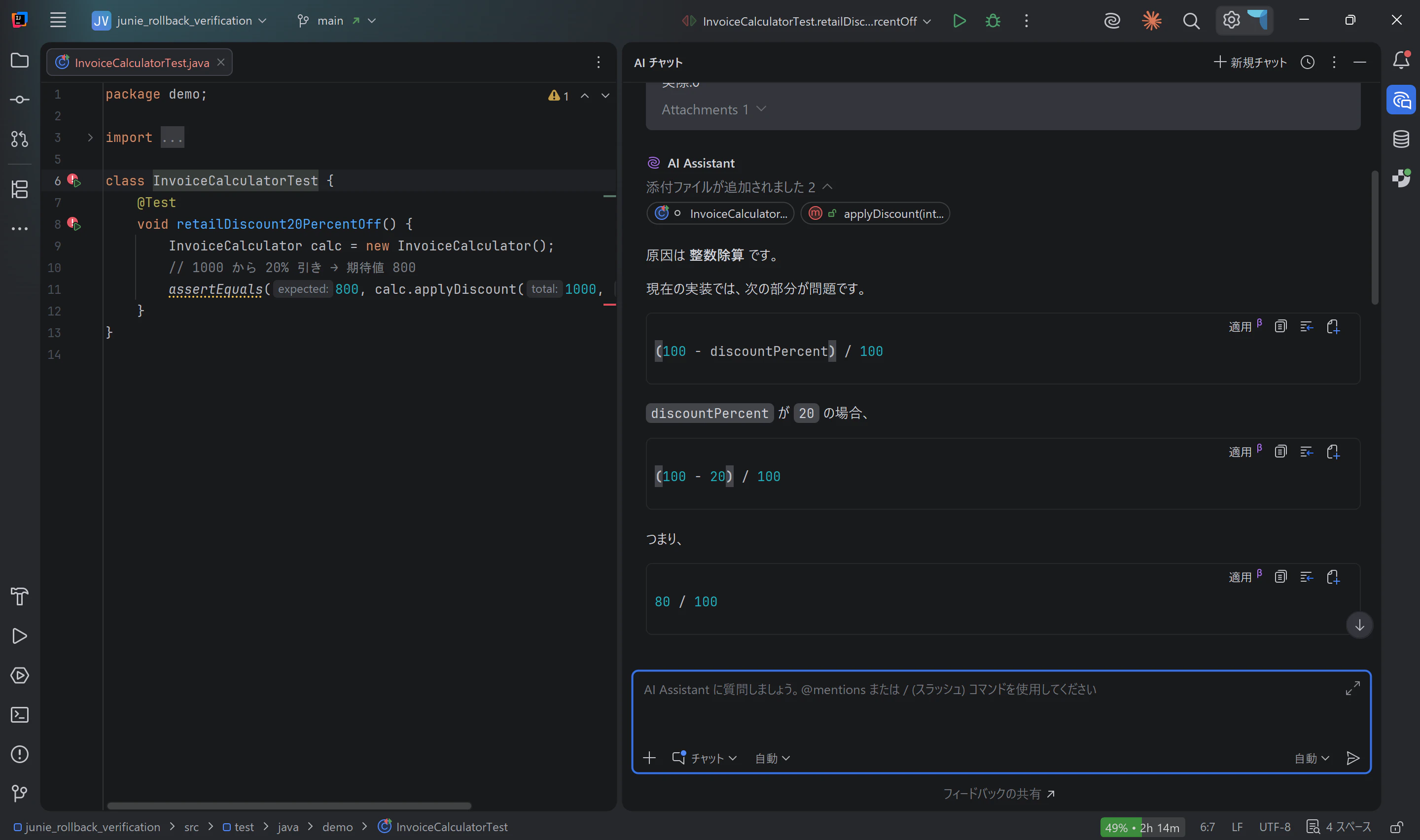The width and height of the screenshot is (1420, 840).
Task: Open the Git tool window icon
Action: pos(20,793)
